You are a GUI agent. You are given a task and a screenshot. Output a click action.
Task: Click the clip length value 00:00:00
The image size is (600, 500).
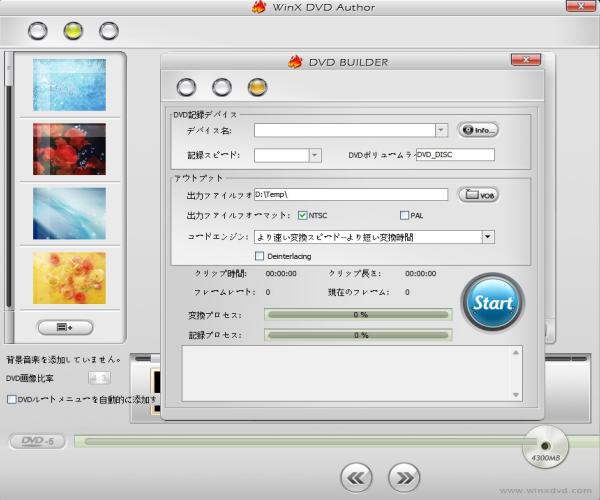click(x=421, y=274)
